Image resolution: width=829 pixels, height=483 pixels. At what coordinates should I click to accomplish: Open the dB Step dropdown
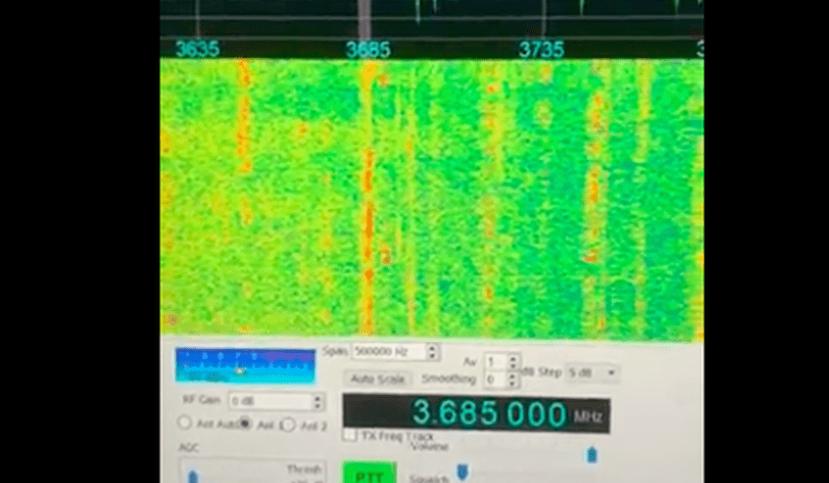pyautogui.click(x=592, y=373)
